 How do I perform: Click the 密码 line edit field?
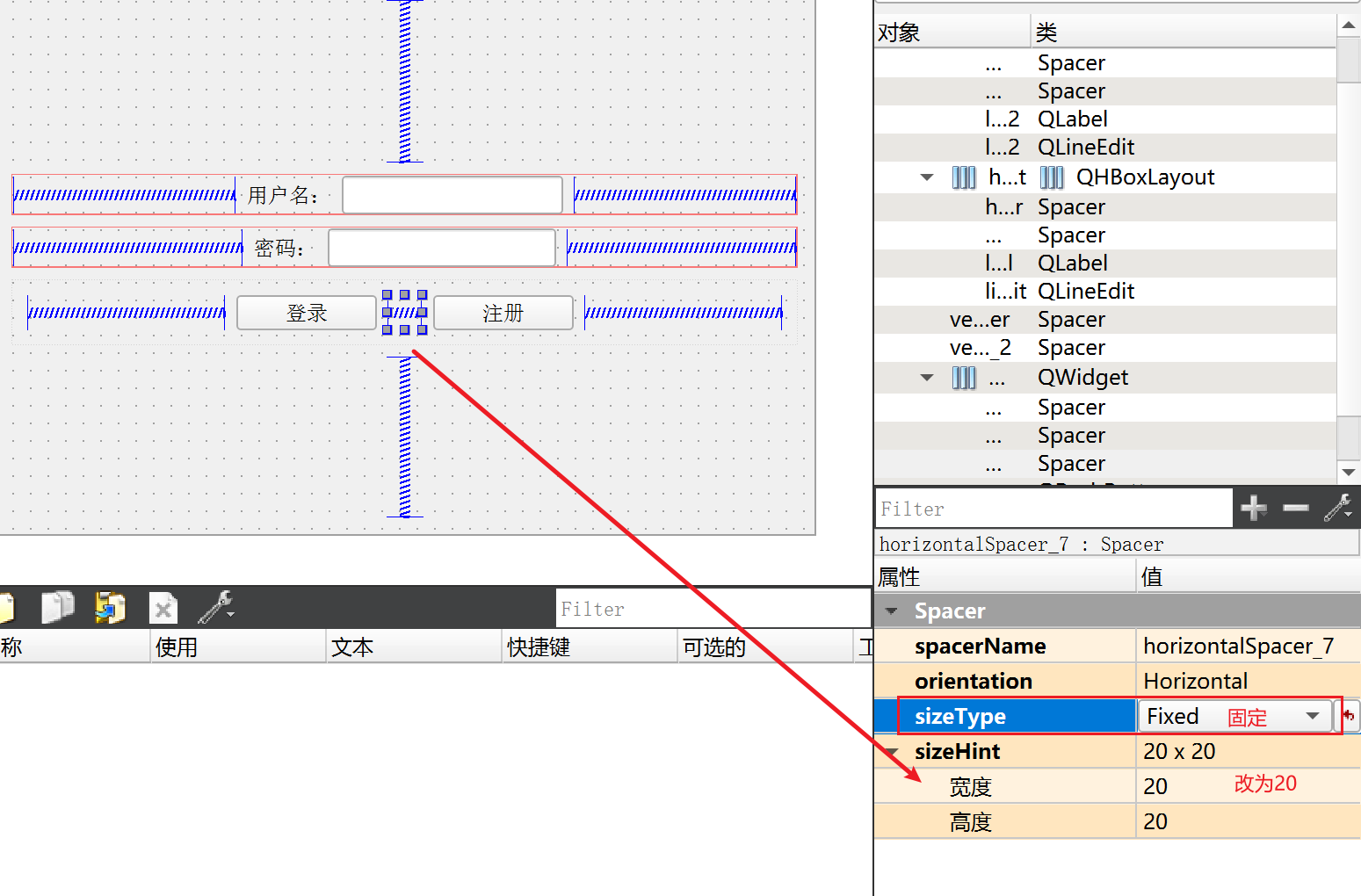442,248
